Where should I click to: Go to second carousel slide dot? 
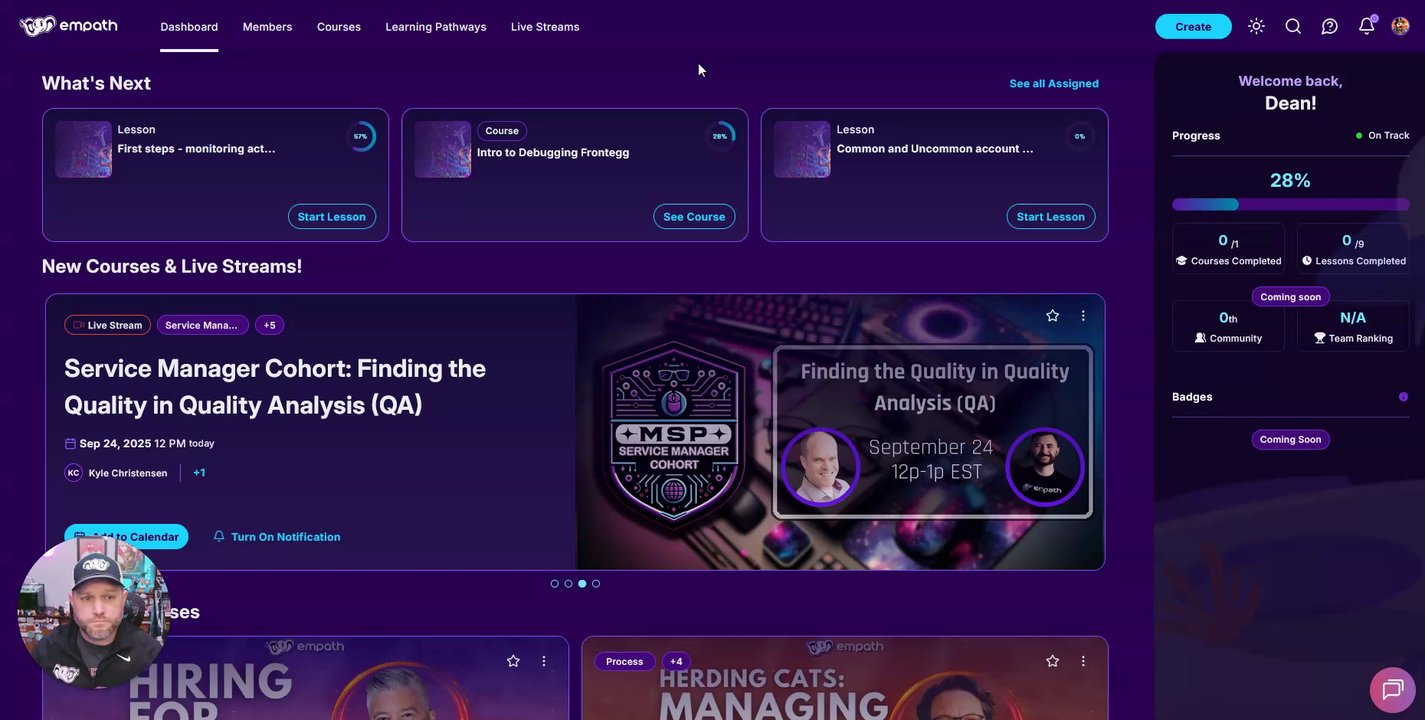pyautogui.click(x=568, y=584)
